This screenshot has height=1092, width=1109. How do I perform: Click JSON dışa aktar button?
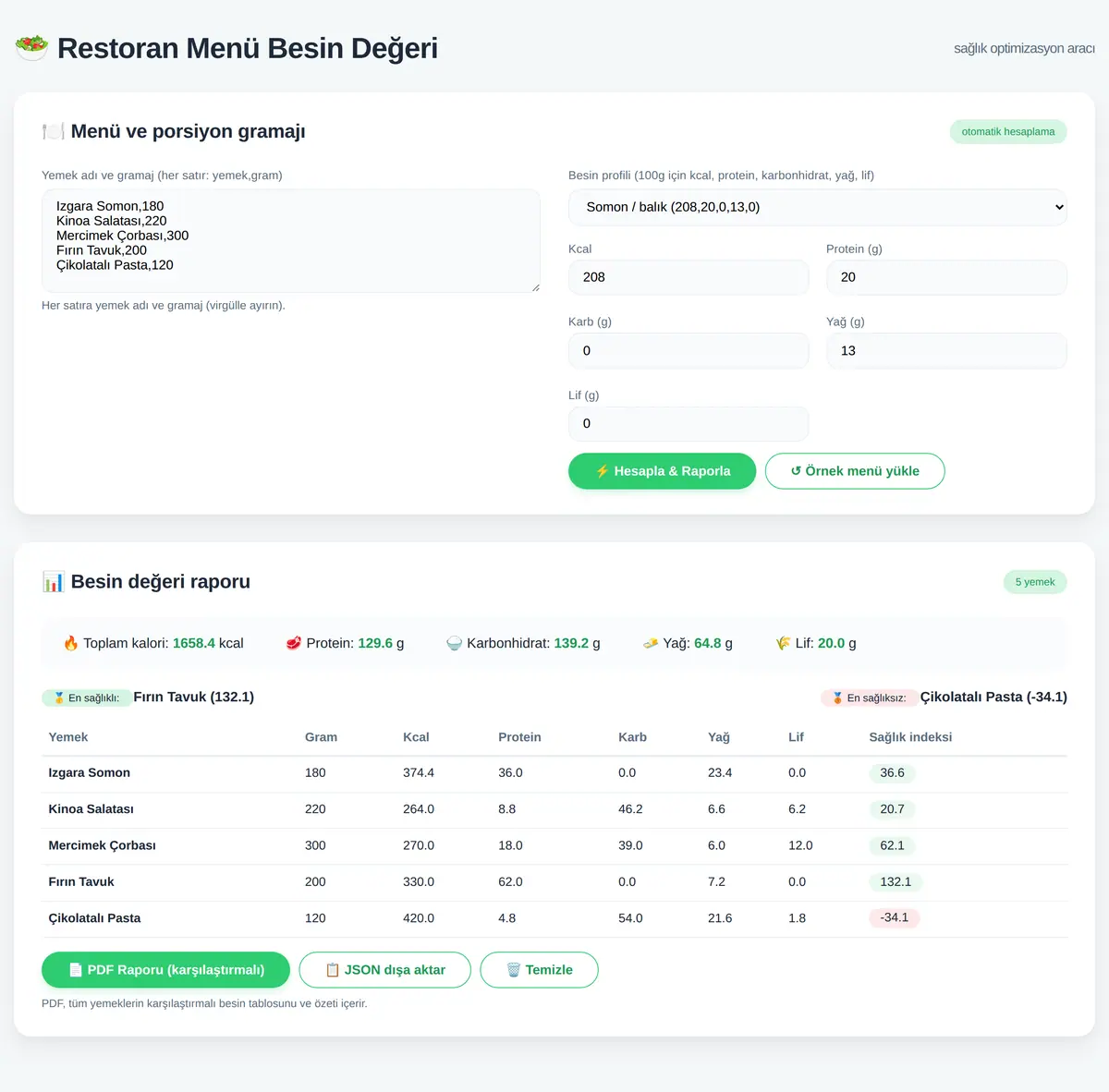coord(385,970)
